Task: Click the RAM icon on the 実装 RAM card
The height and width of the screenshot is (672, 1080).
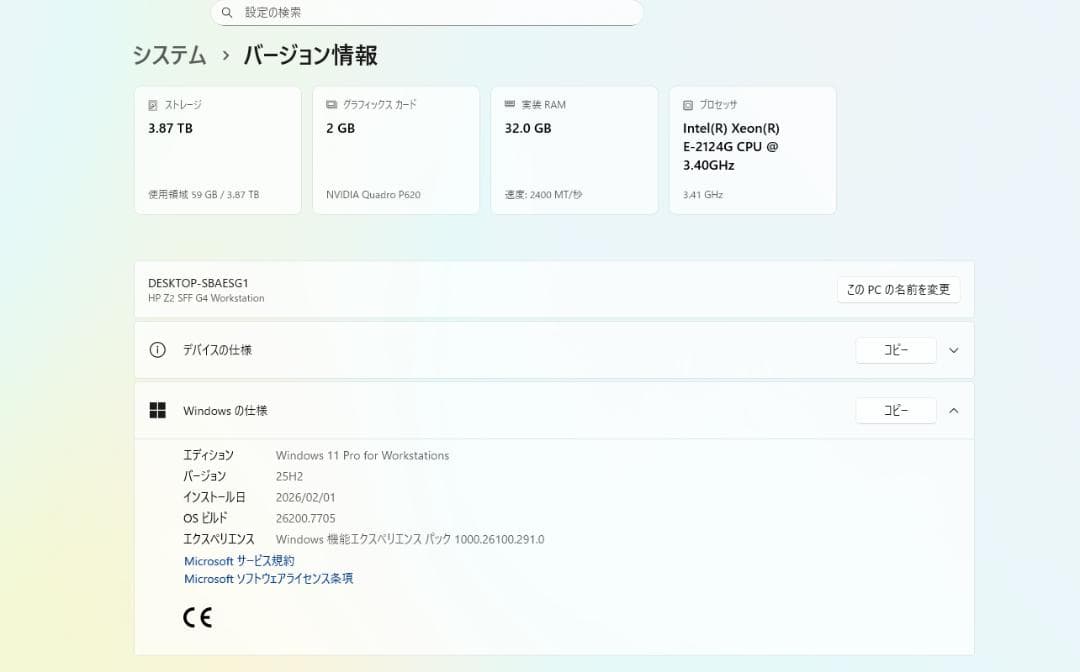Action: click(x=510, y=104)
